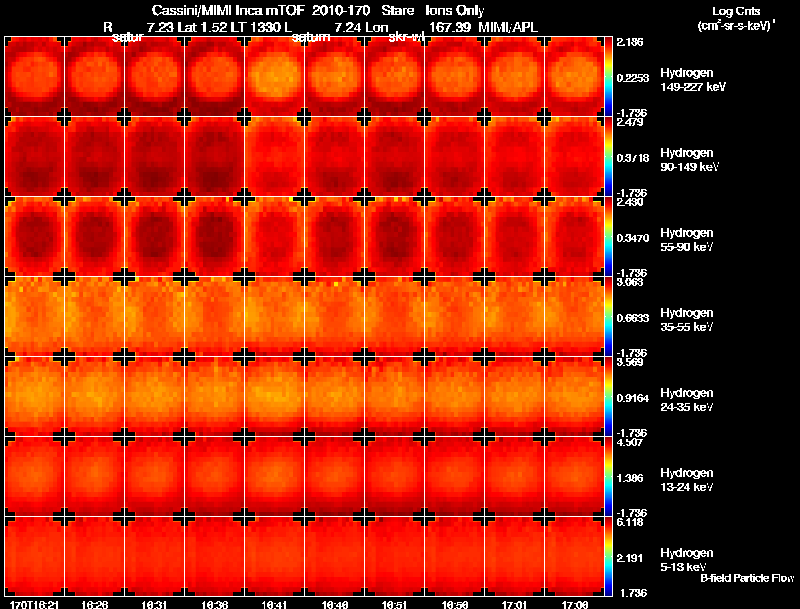Click the Hydrogen 13-24 keV color bar
This screenshot has width=800, height=609.
tap(608, 477)
